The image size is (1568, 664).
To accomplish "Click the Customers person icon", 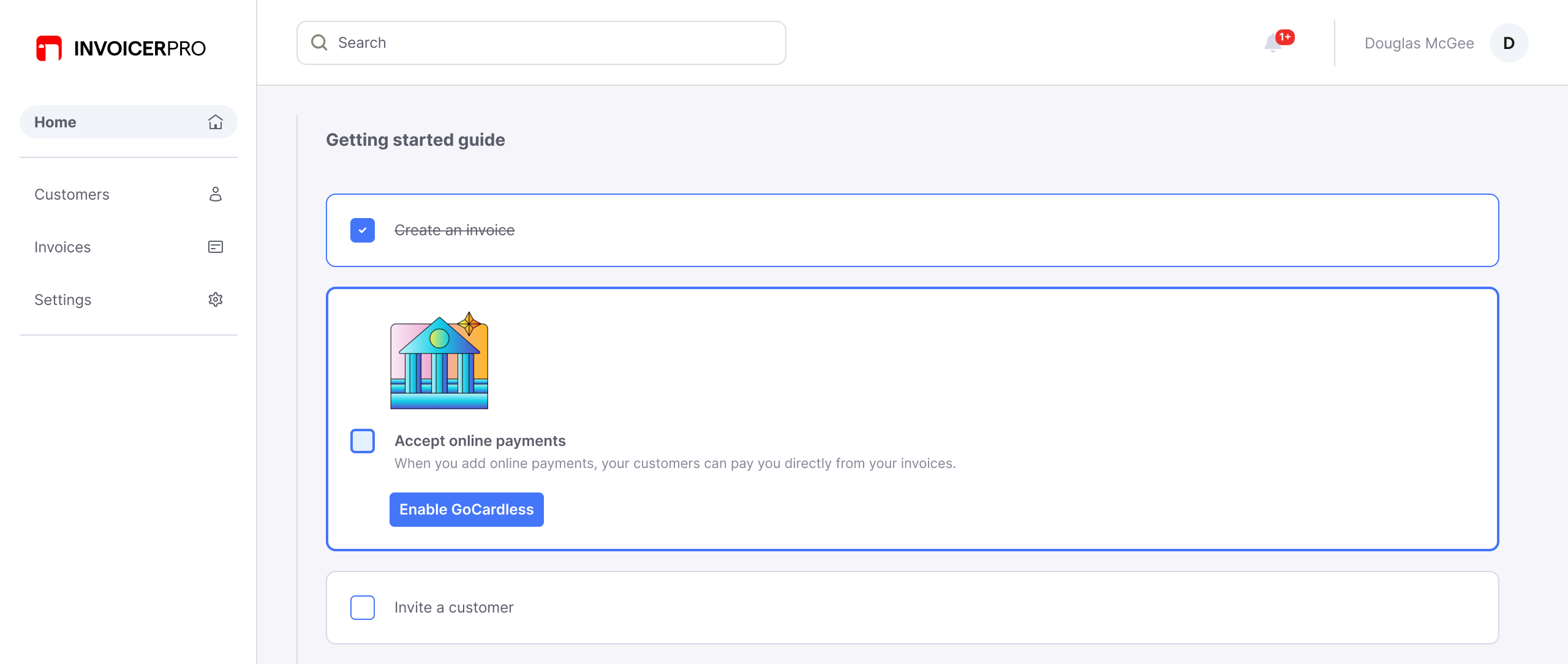I will click(215, 194).
